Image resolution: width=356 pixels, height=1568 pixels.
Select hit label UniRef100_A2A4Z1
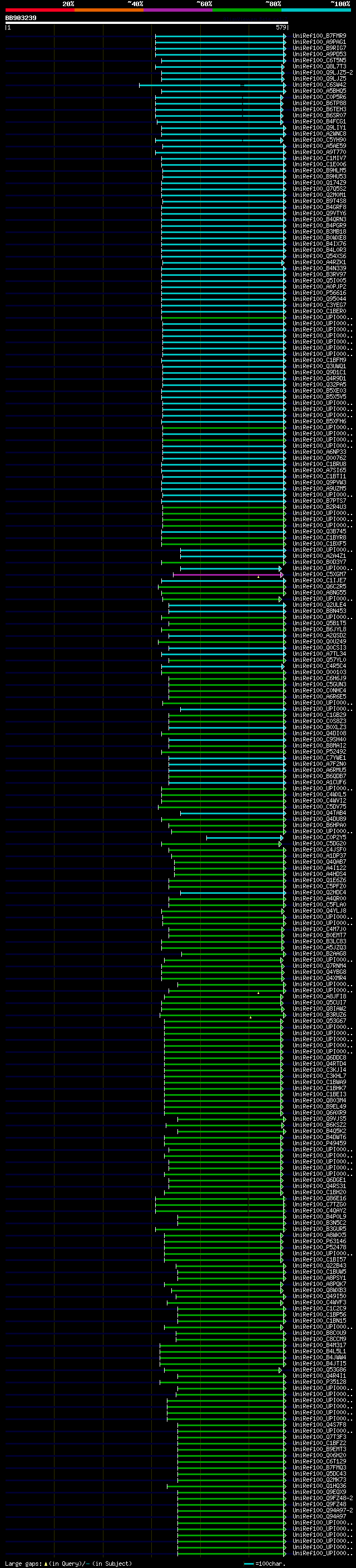319,556
